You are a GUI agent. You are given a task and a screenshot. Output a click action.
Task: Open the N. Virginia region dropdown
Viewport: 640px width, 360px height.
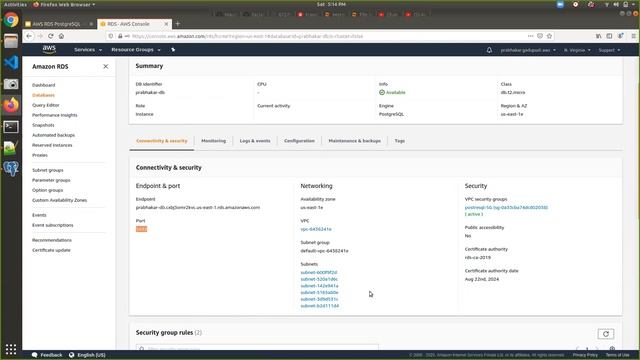(577, 50)
